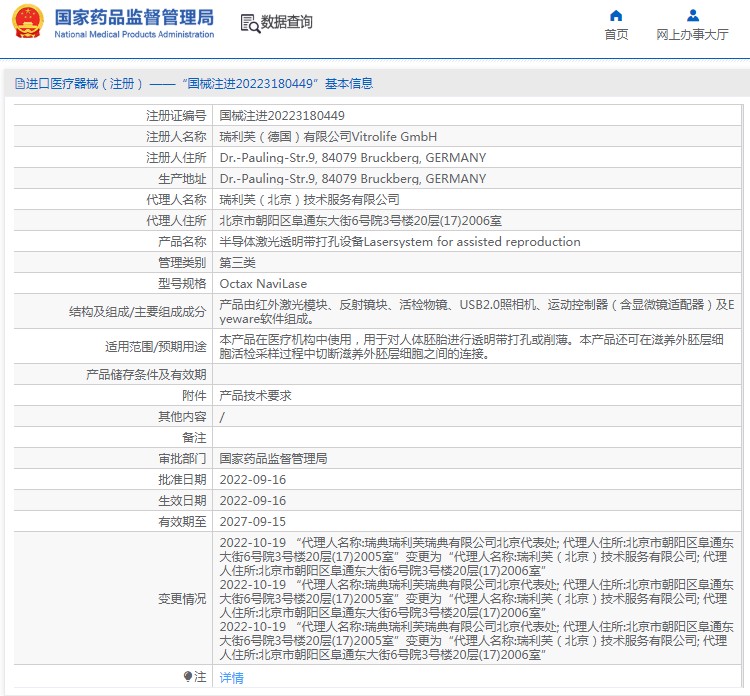Screen dimensions: 750x696
Task: Select model Octax NaviLase
Action: pyautogui.click(x=263, y=284)
